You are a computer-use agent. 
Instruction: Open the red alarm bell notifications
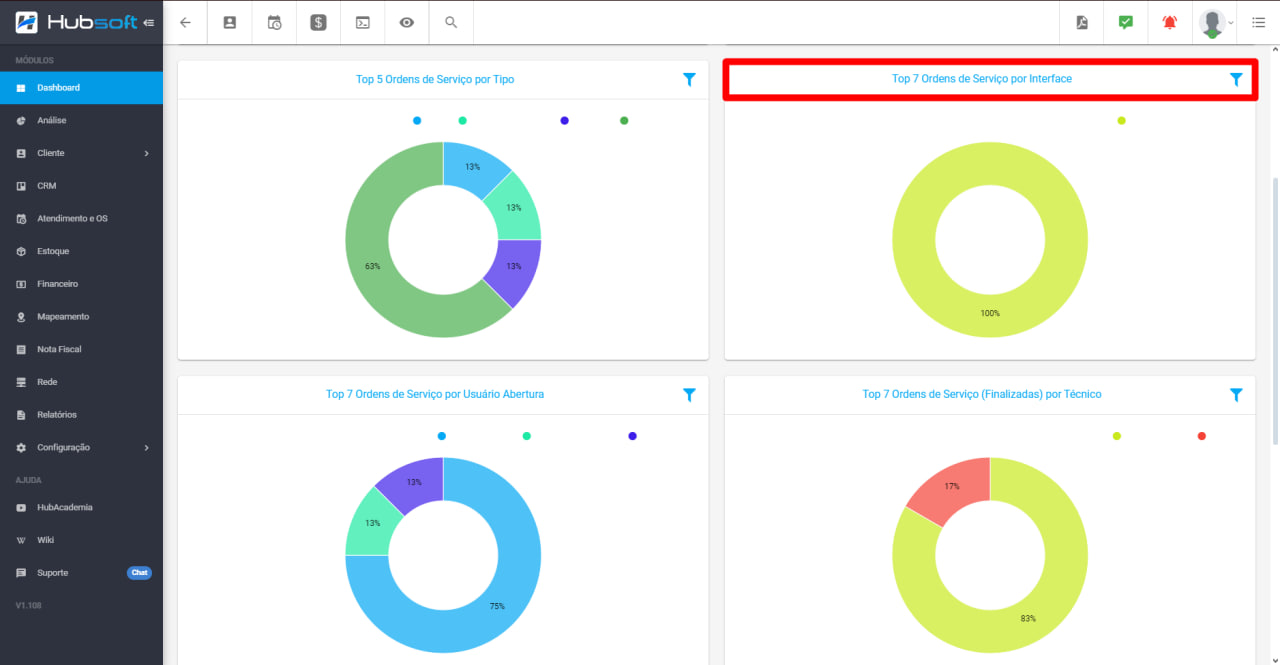(1169, 22)
